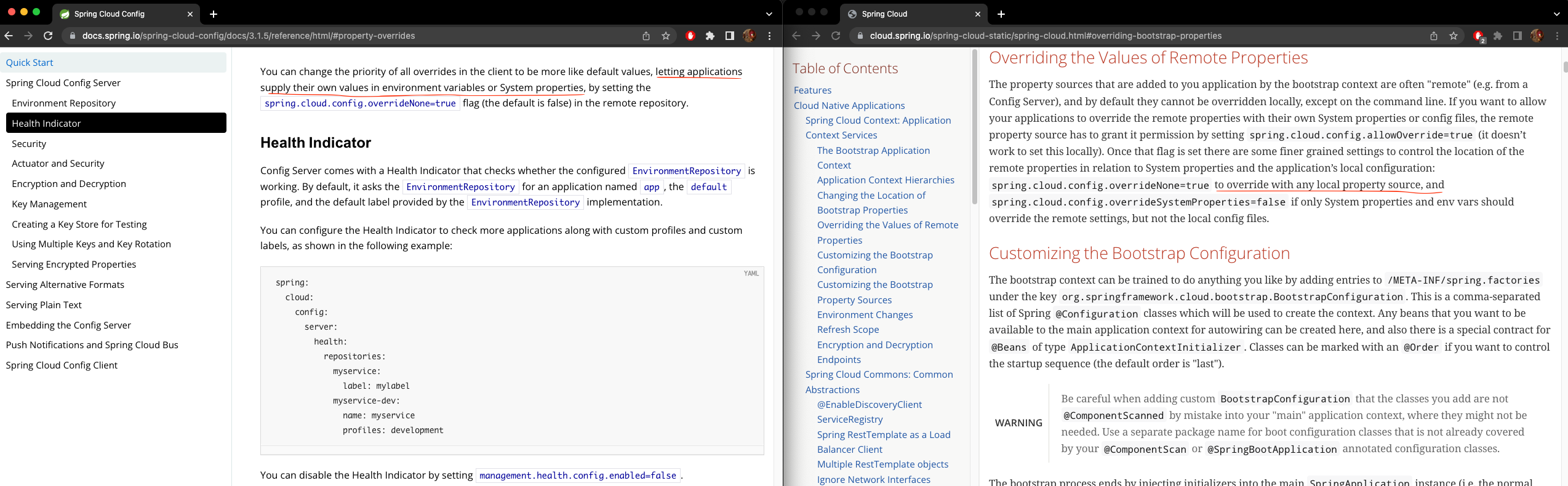
Task: Open Actuator and Security sidebar entry
Action: pos(58,163)
